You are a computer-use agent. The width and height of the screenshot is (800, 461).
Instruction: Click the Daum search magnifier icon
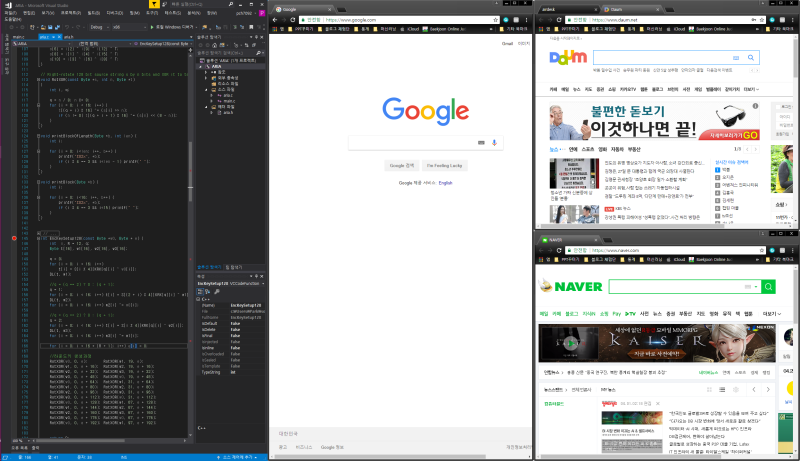coord(751,58)
